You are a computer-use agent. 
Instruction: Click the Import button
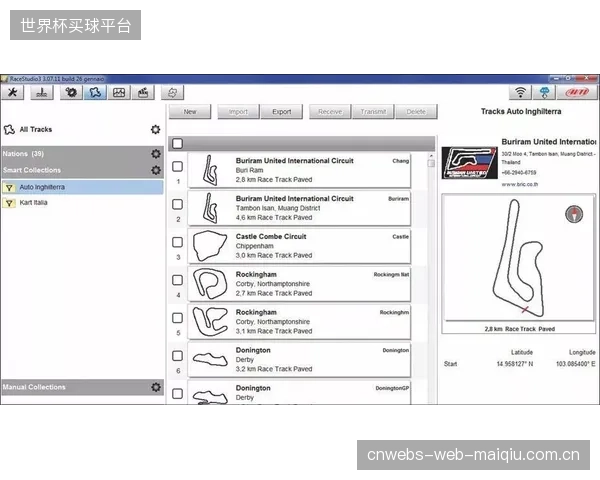pyautogui.click(x=238, y=112)
